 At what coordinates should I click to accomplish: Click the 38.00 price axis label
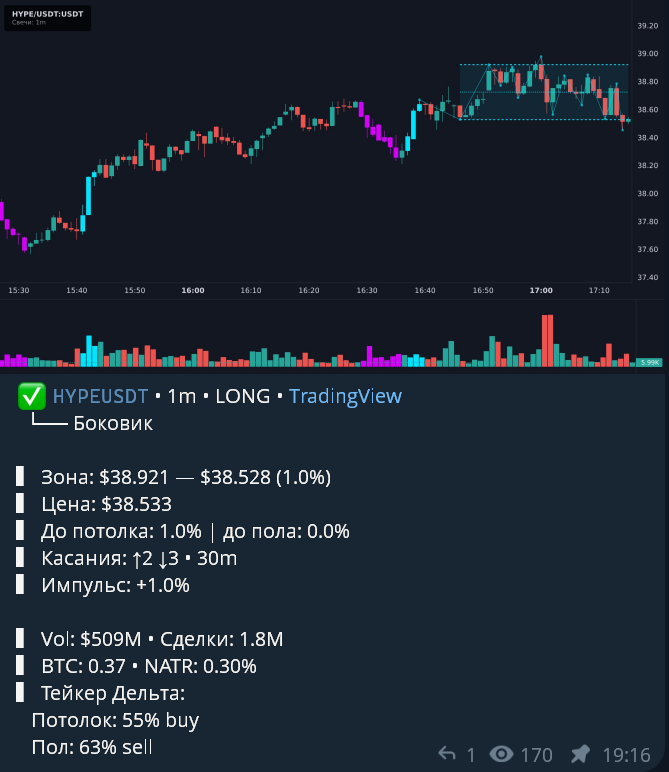click(x=647, y=193)
